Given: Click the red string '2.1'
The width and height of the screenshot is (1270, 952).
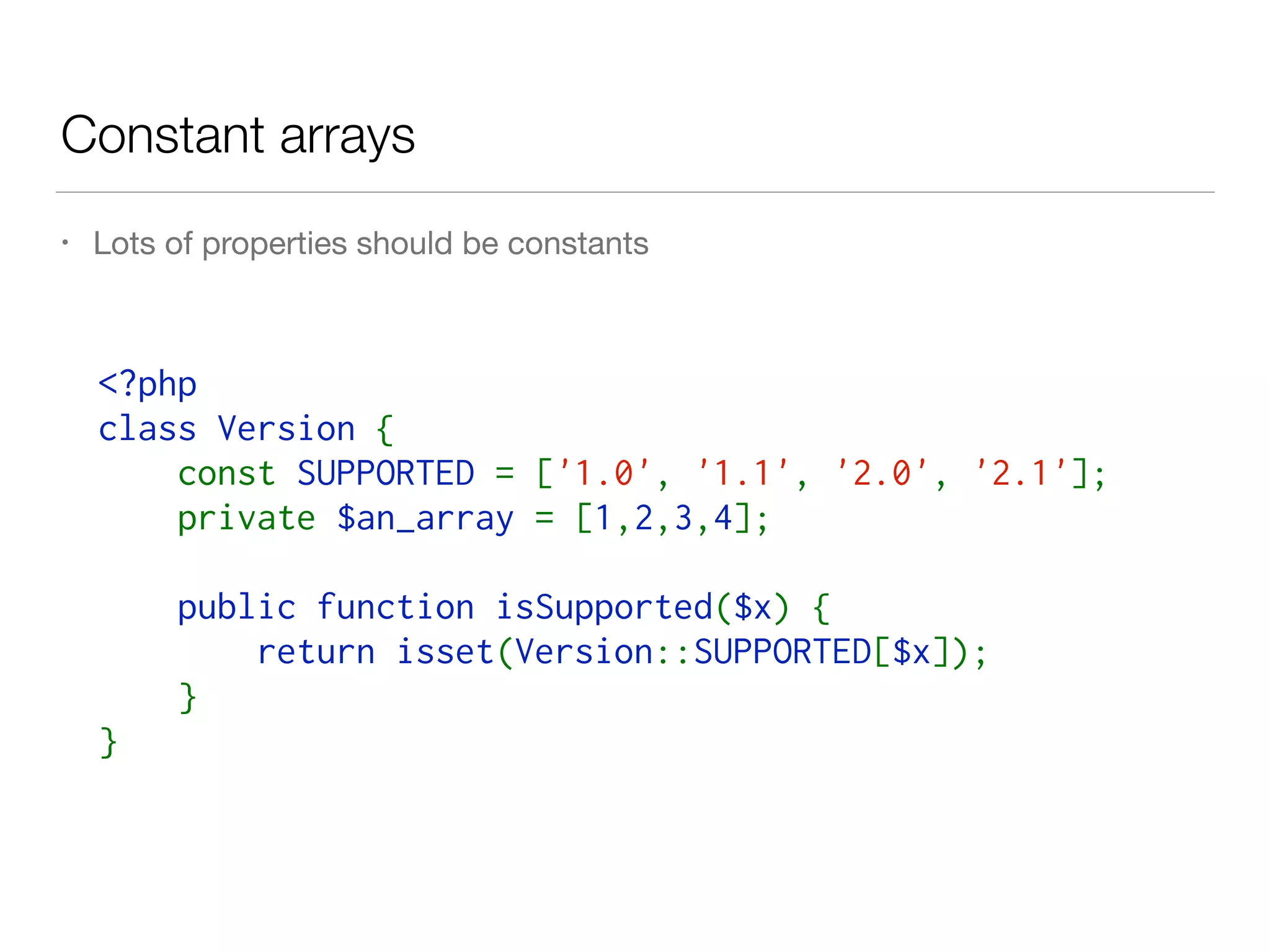Looking at the screenshot, I should point(1021,474).
